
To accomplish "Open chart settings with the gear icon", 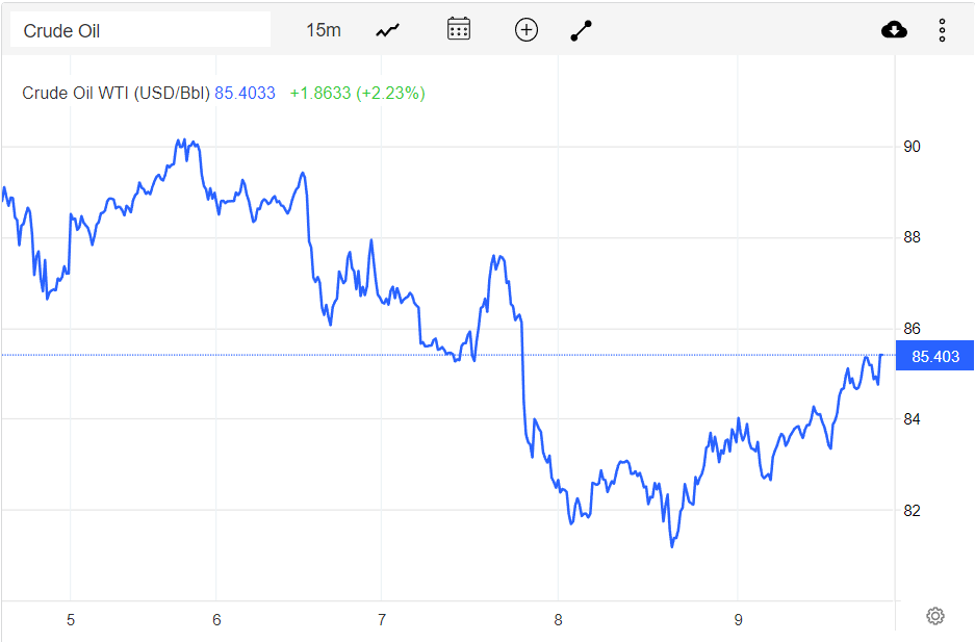I will (935, 617).
